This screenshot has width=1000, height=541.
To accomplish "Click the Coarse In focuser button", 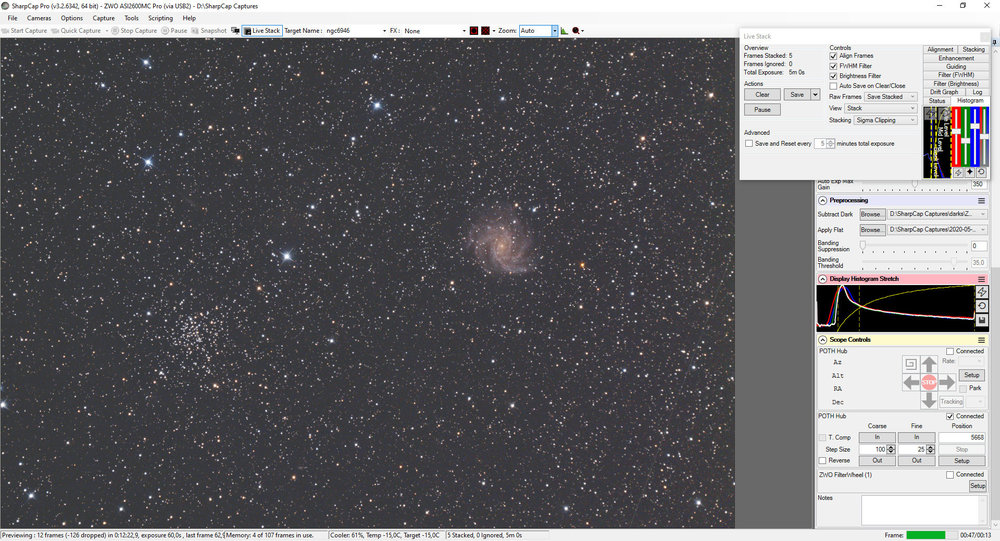I will coord(877,437).
